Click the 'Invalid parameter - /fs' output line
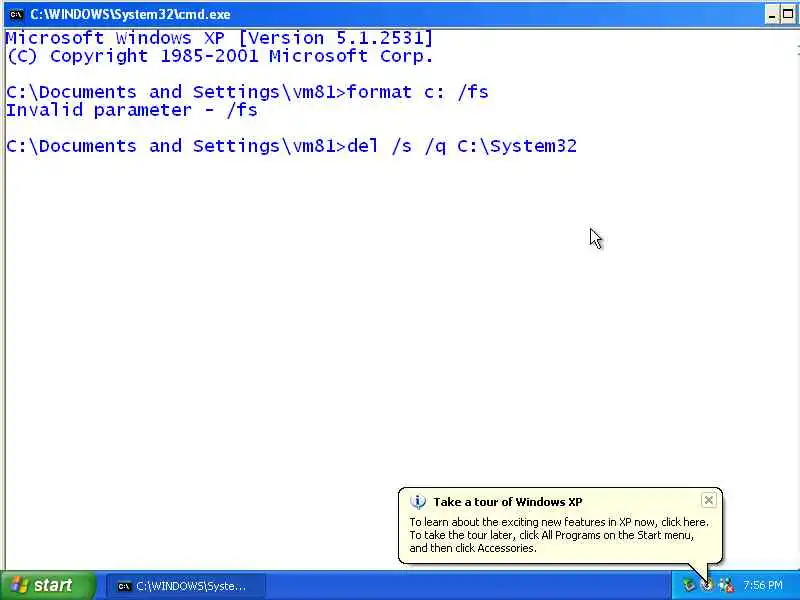800x600 pixels. (132, 110)
